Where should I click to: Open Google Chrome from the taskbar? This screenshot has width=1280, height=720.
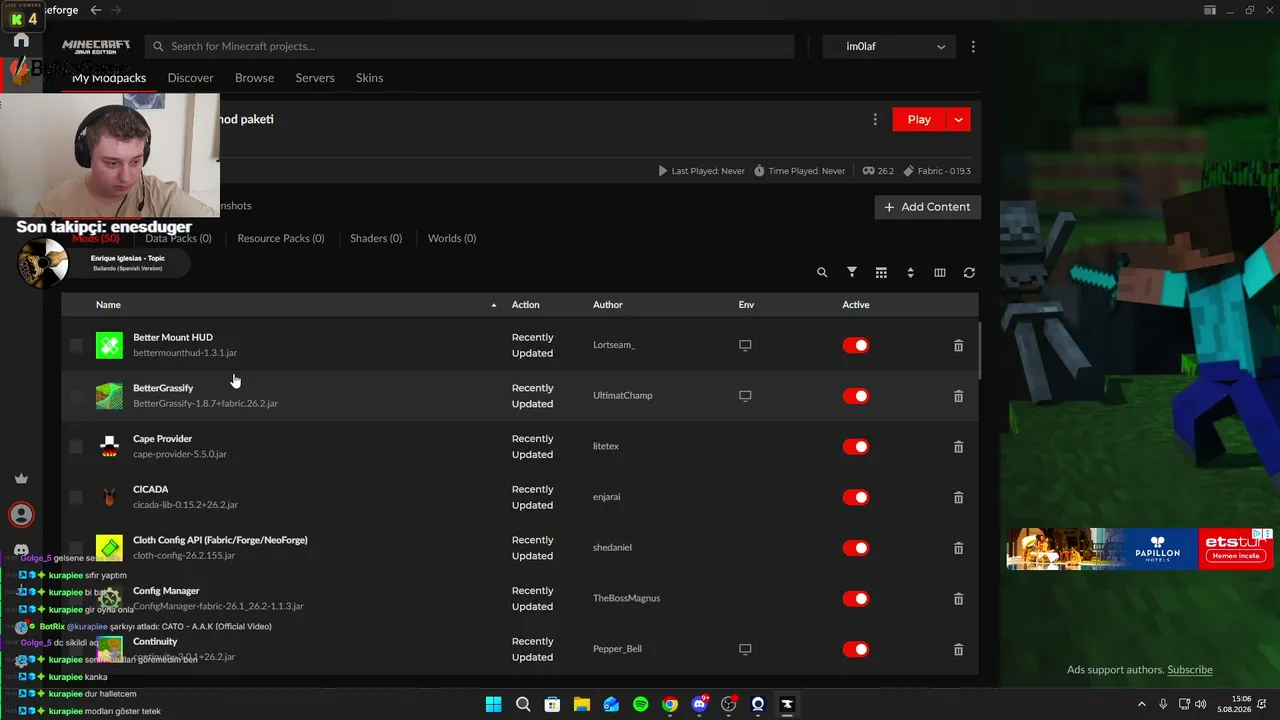pos(670,704)
